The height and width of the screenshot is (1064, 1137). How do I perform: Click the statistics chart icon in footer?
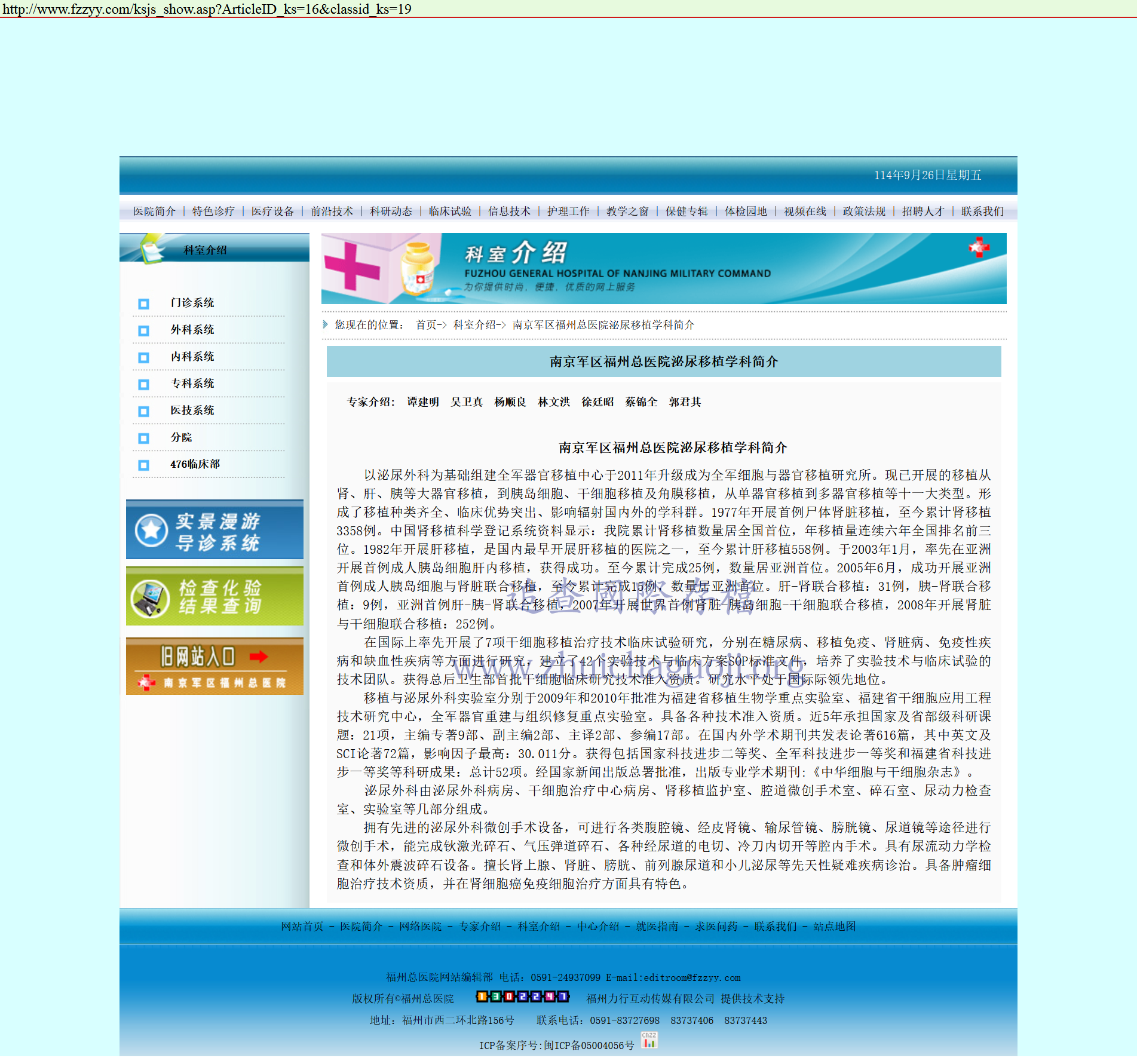pos(649,1040)
